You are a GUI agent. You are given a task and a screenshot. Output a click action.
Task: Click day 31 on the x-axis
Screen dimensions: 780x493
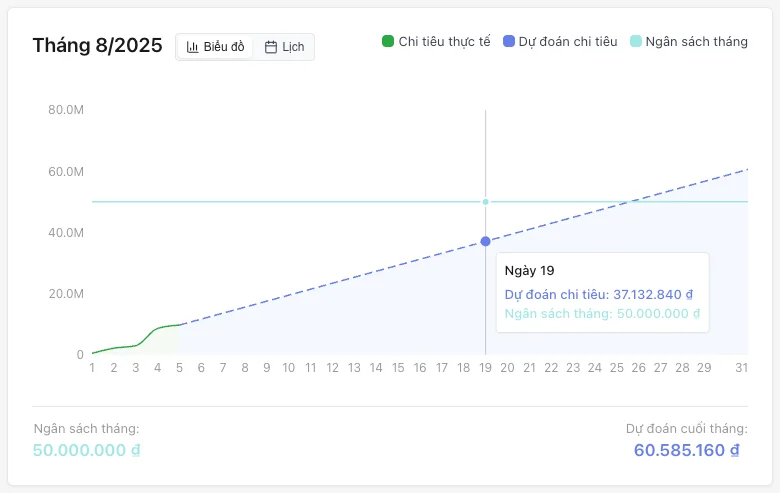click(741, 368)
